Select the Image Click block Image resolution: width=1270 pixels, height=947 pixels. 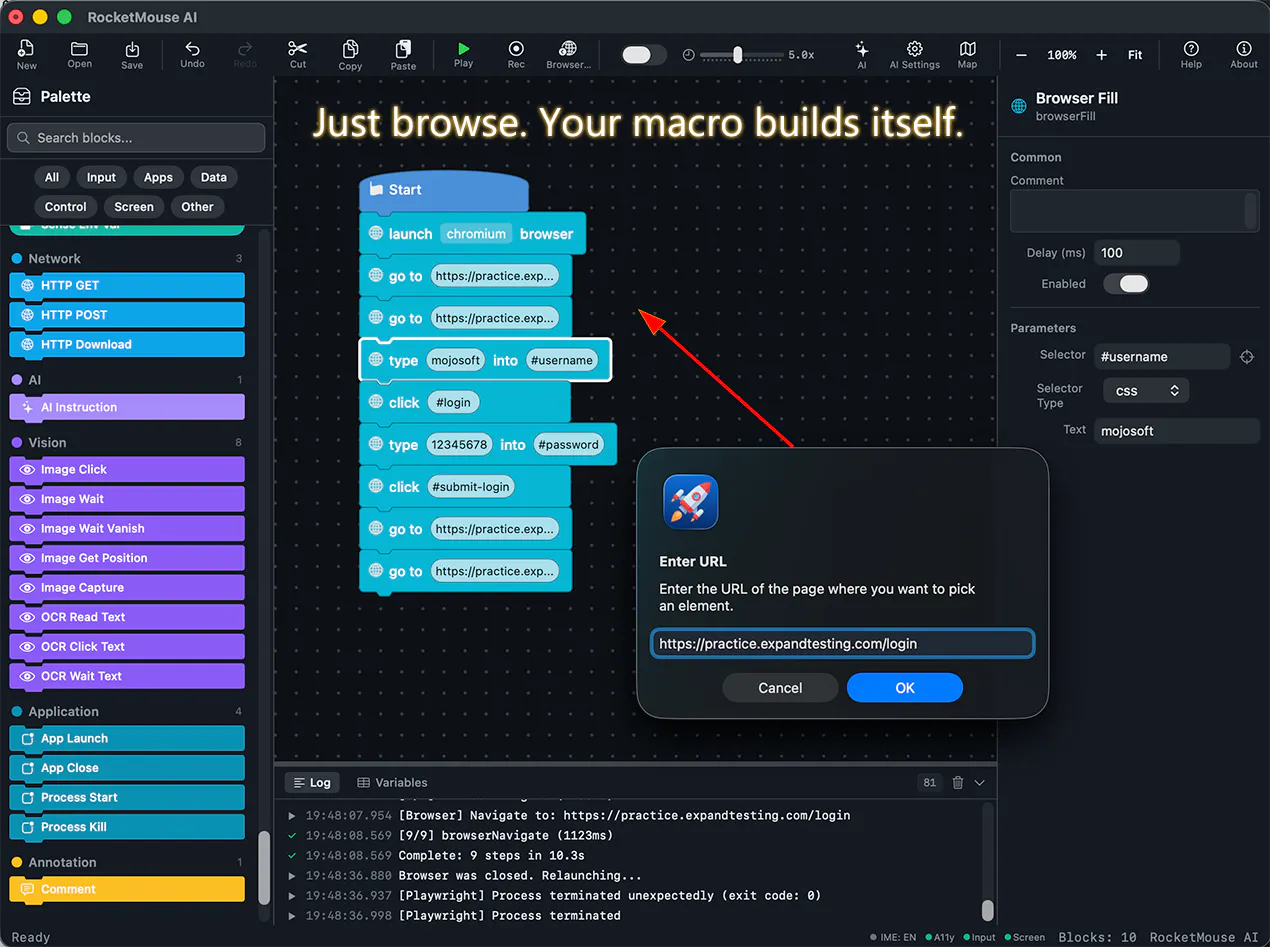click(127, 469)
